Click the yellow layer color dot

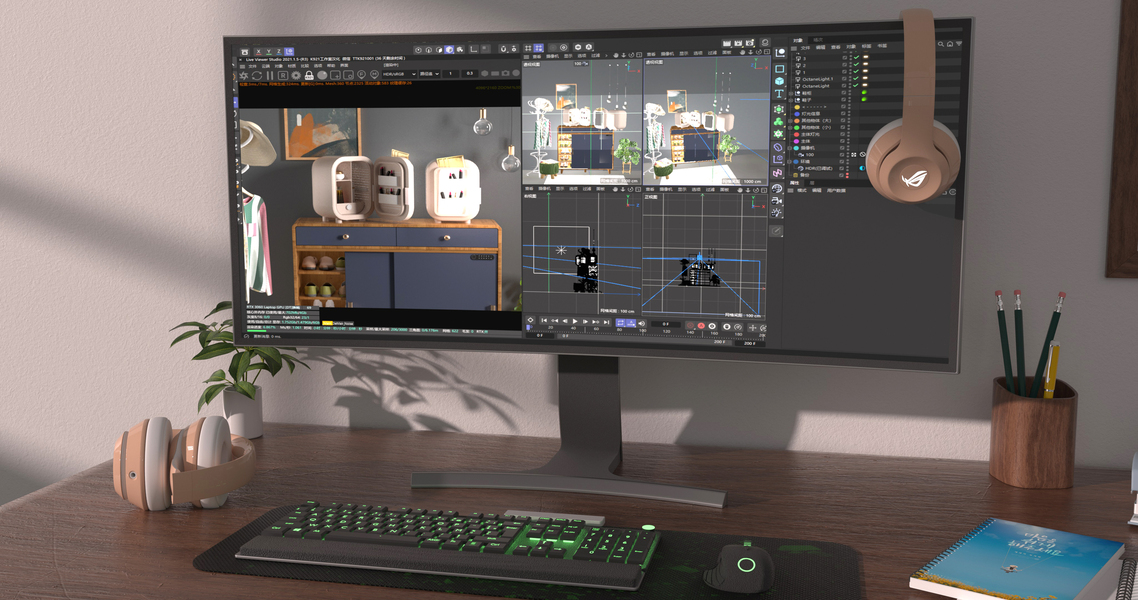797,107
